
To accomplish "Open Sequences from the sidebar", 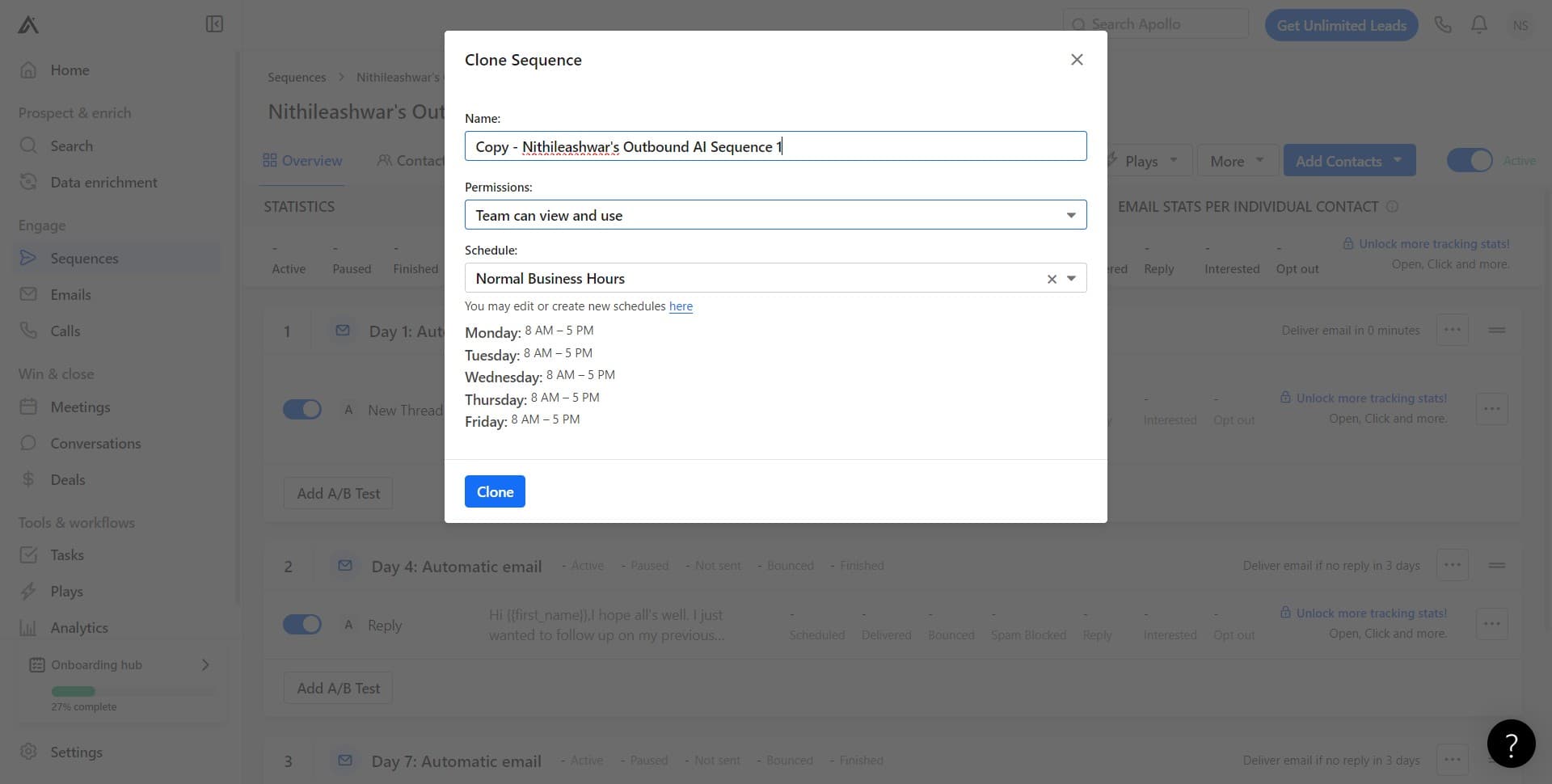I will (x=84, y=258).
